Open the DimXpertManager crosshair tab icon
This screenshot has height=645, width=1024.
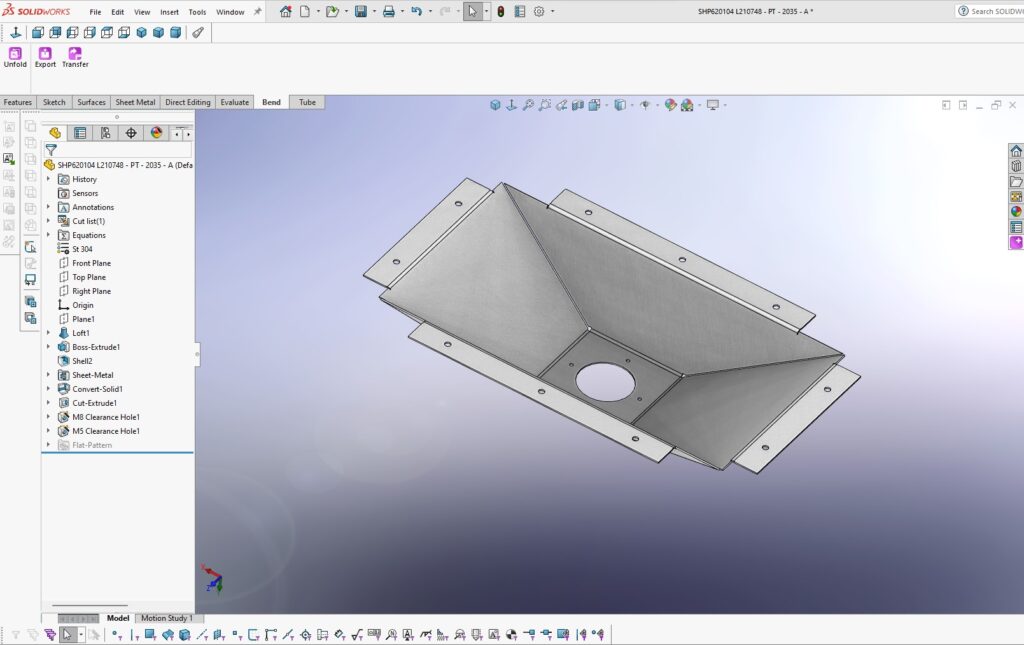click(x=131, y=133)
